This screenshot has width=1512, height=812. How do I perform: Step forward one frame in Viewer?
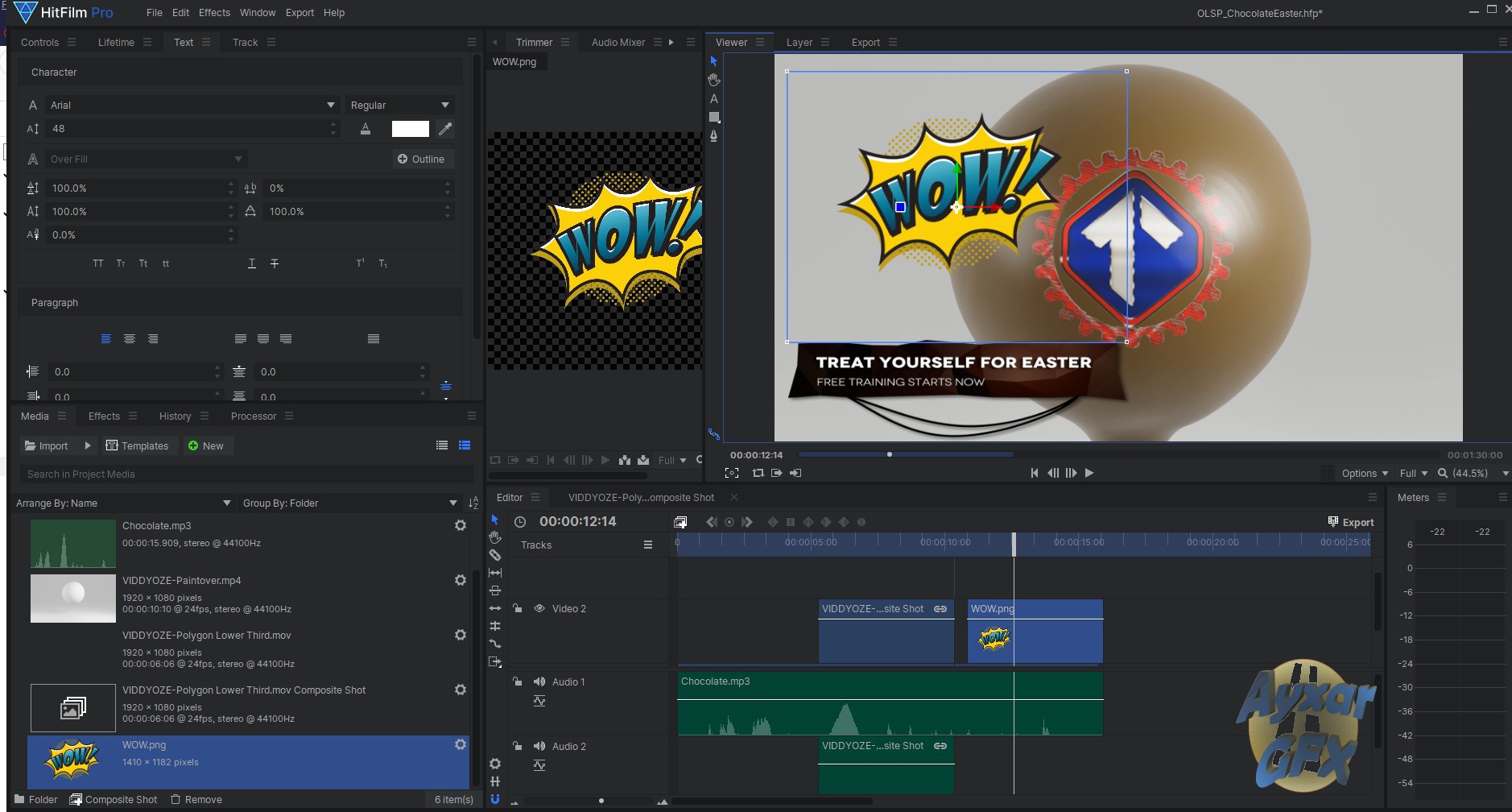click(1071, 473)
